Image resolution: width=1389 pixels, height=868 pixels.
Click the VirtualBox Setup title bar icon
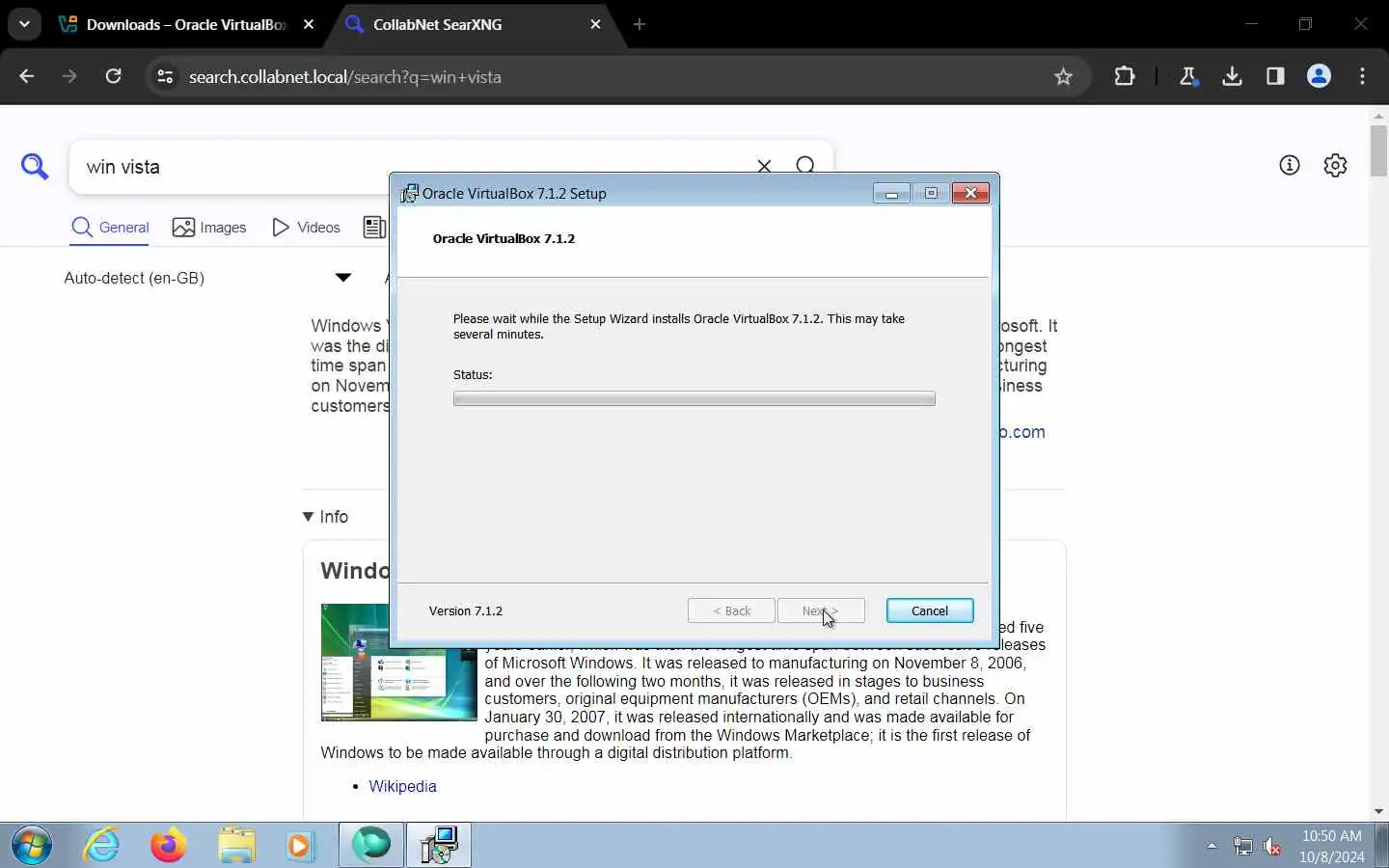coord(410,193)
